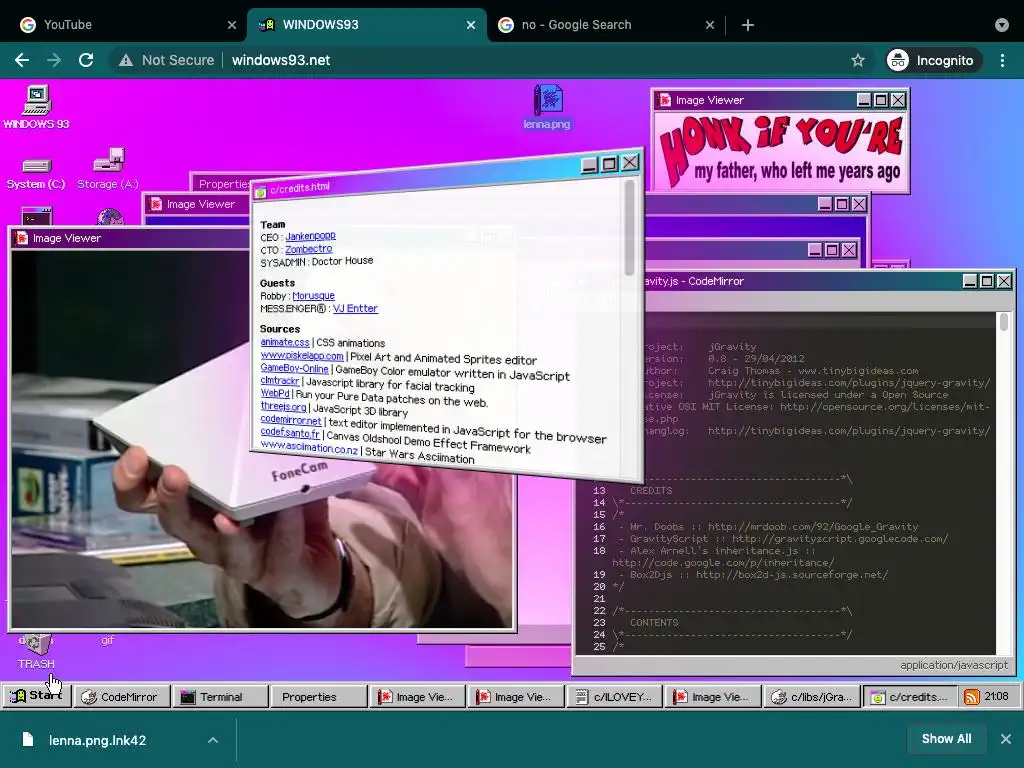Open the System (C:) drive icon
The width and height of the screenshot is (1024, 768).
pyautogui.click(x=36, y=172)
